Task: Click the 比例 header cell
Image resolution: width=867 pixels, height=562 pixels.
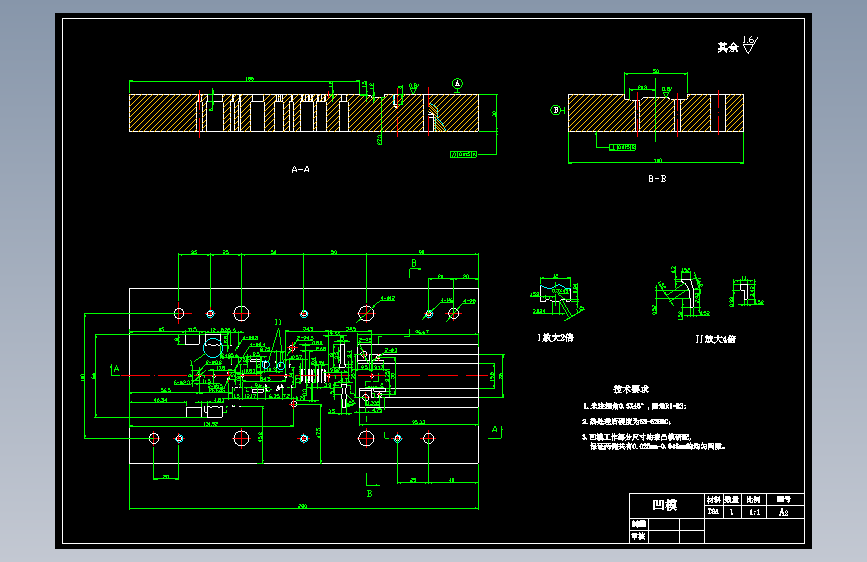Action: 754,499
